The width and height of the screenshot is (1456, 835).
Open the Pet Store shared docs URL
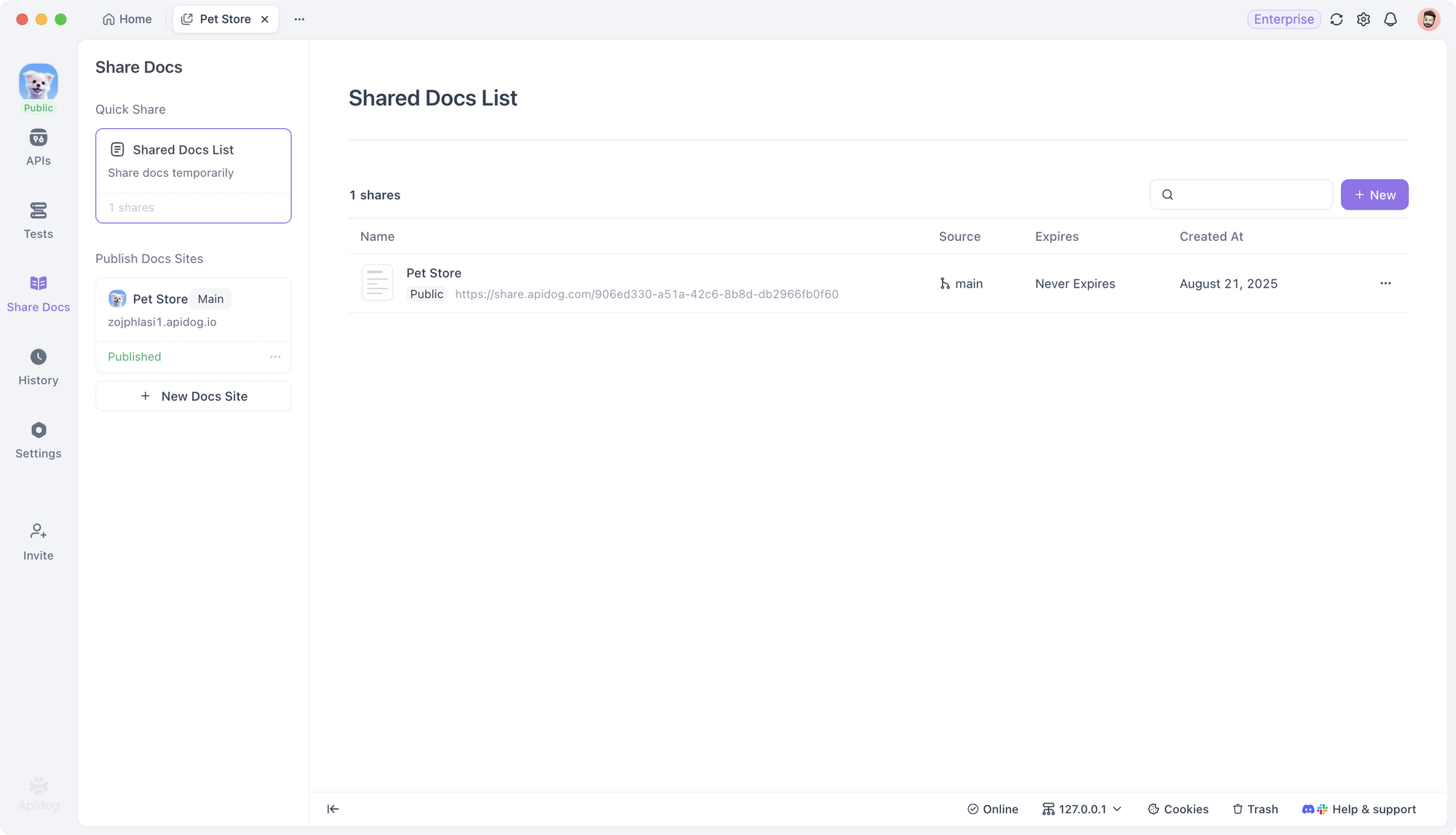(646, 294)
